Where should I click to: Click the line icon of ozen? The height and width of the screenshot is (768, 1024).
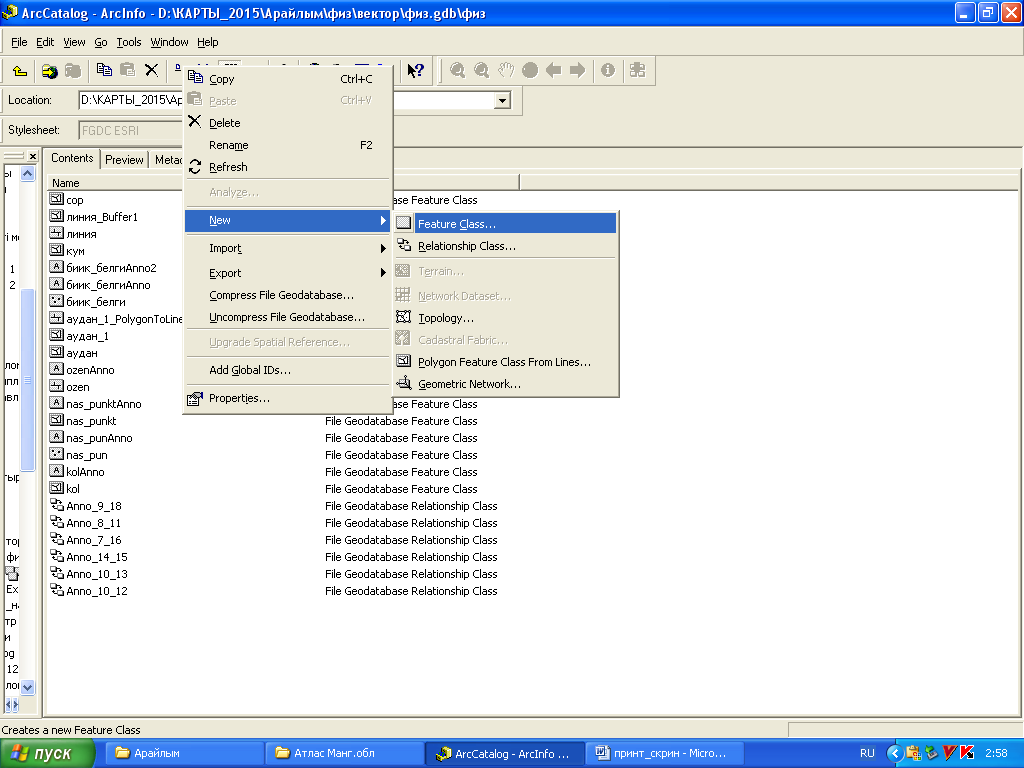[x=56, y=386]
